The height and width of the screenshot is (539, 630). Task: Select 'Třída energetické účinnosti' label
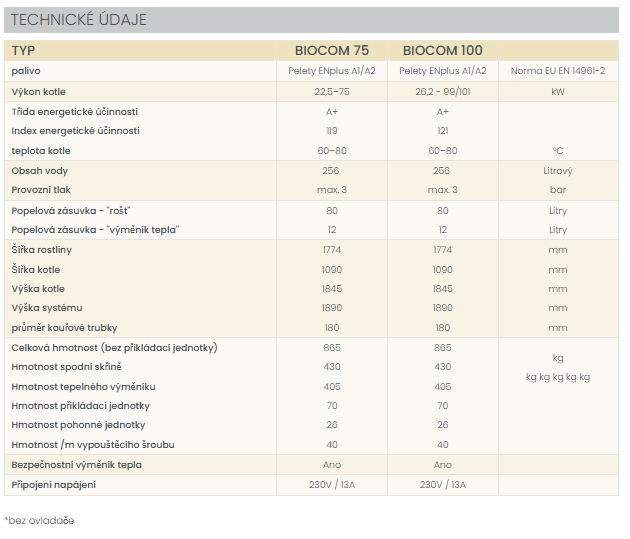click(75, 112)
